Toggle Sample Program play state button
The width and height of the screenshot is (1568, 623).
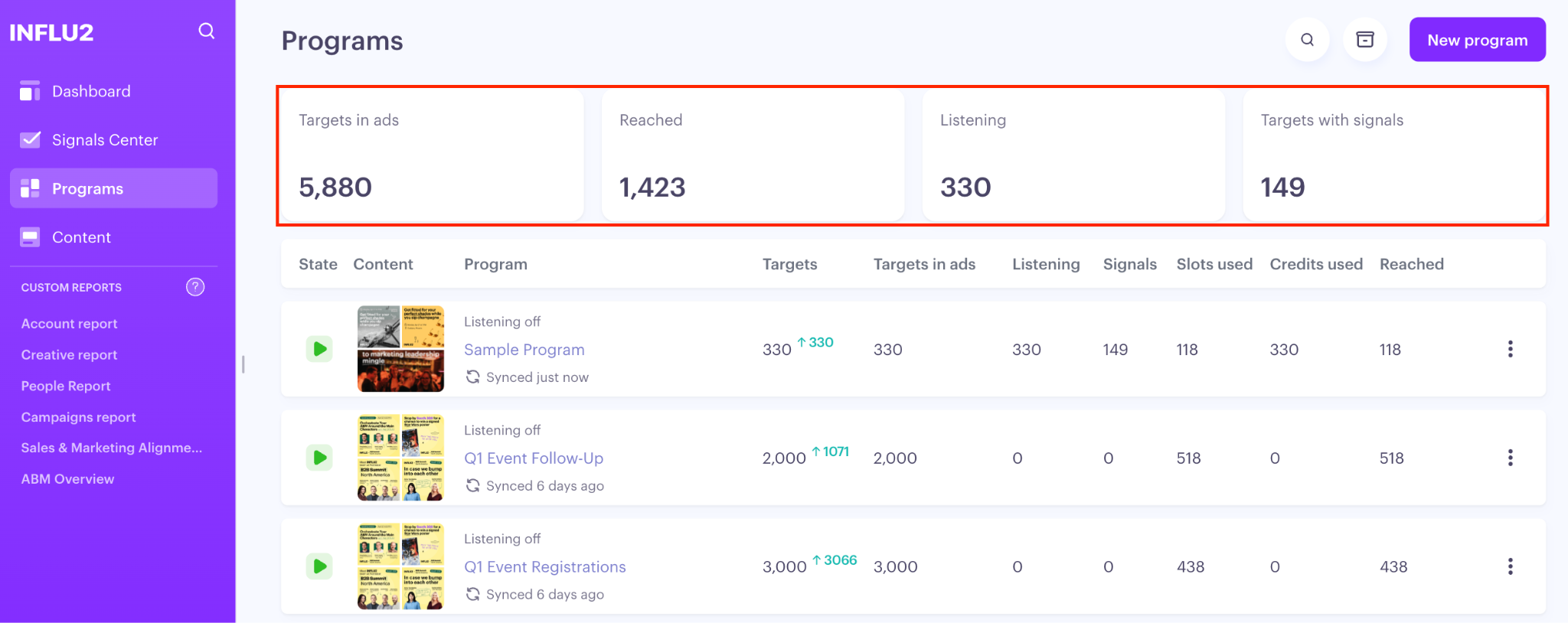click(319, 349)
